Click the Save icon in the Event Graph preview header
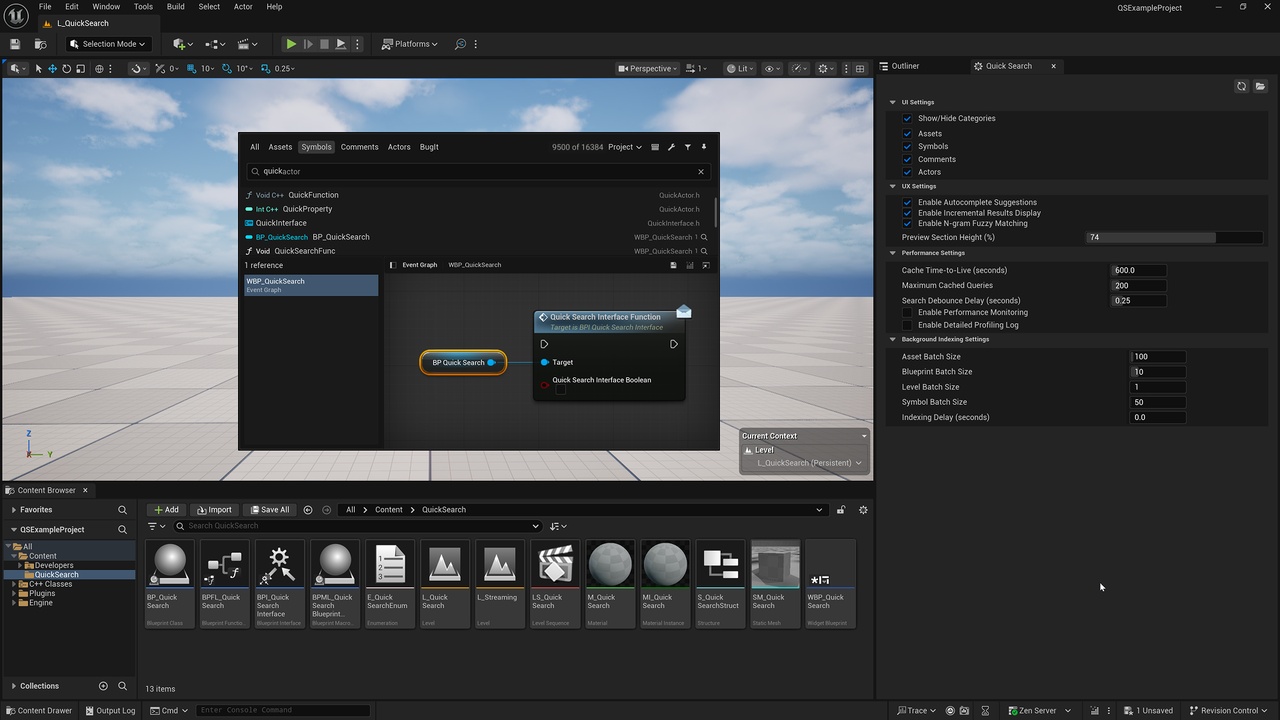This screenshot has width=1280, height=720. 673,265
